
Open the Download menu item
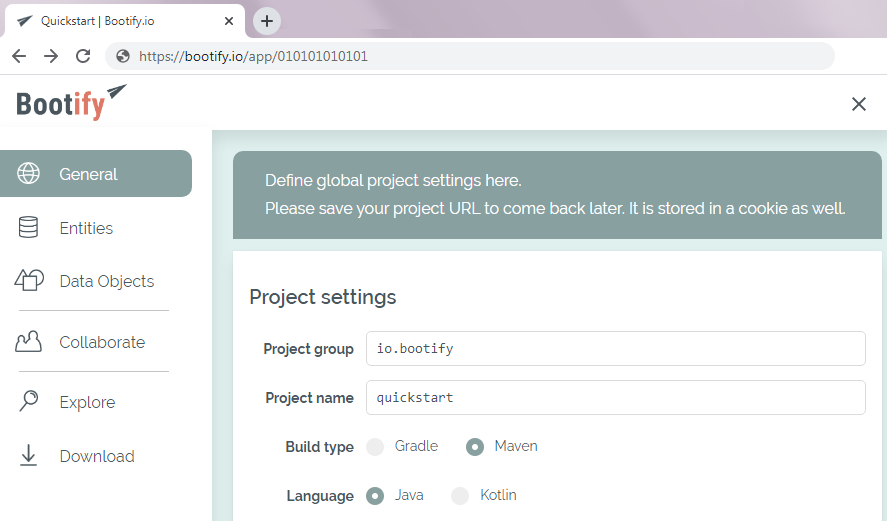(x=97, y=456)
